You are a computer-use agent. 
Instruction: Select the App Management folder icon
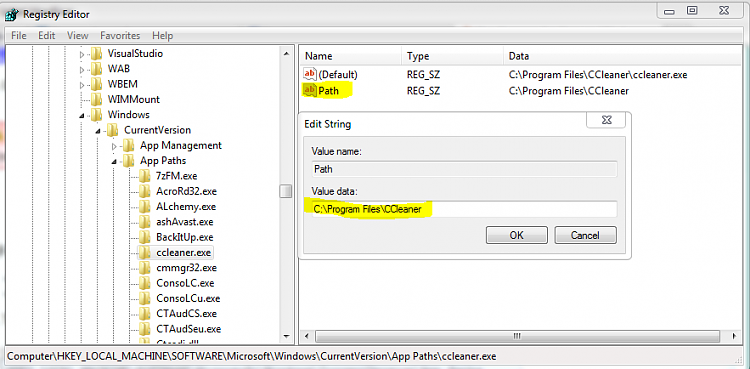point(129,145)
